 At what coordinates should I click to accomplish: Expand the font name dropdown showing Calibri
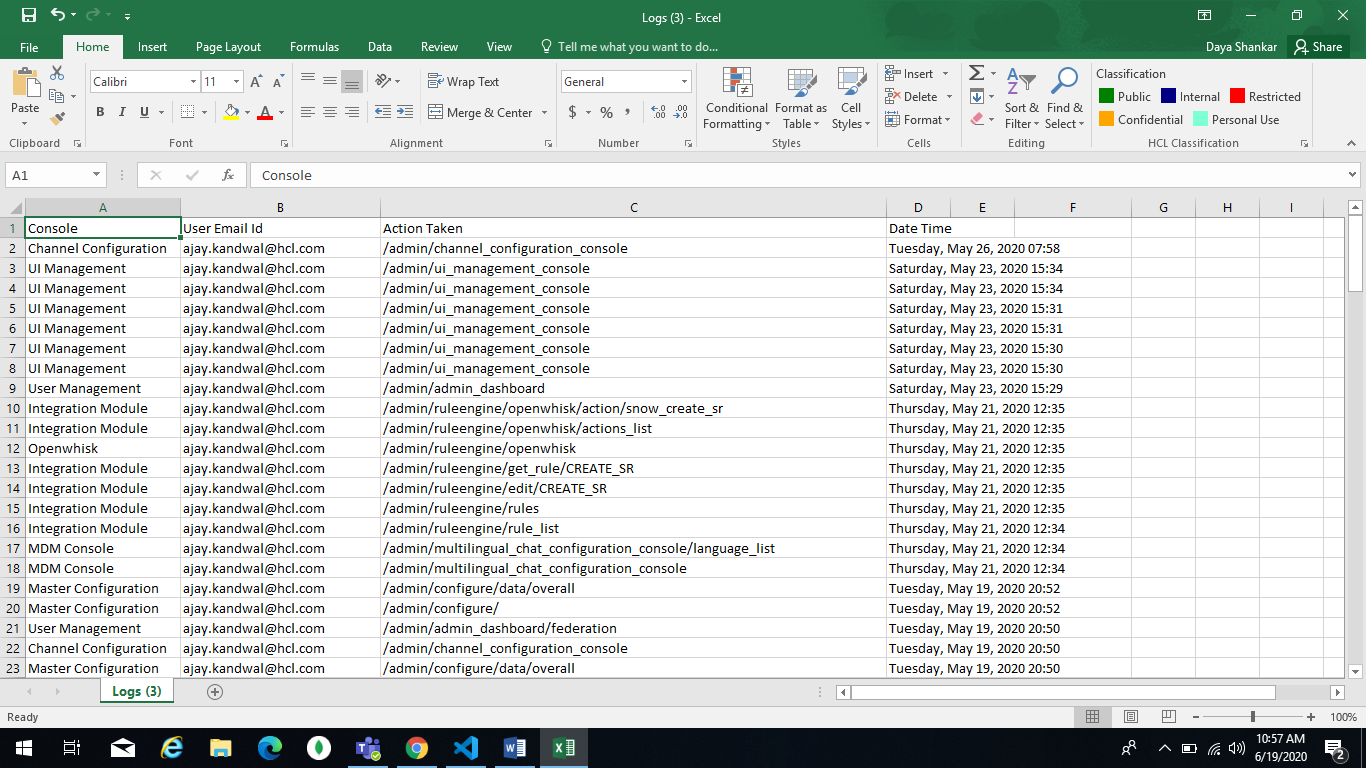click(193, 82)
